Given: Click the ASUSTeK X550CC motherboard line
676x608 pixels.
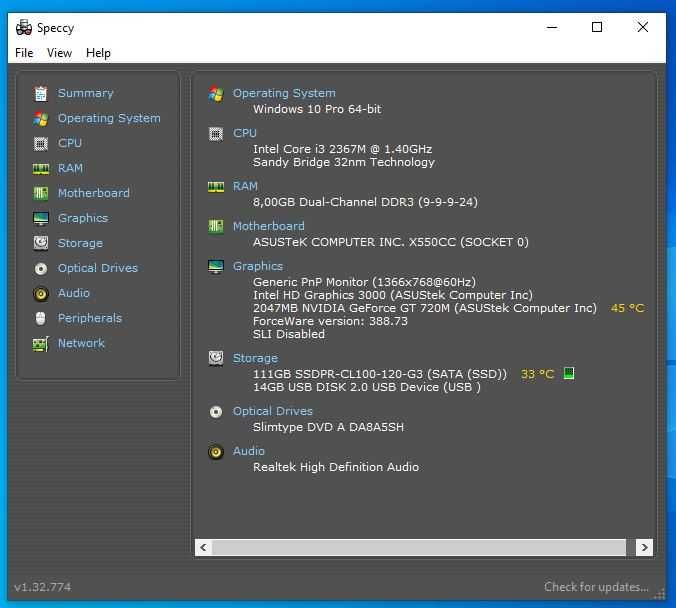Looking at the screenshot, I should click(x=391, y=242).
